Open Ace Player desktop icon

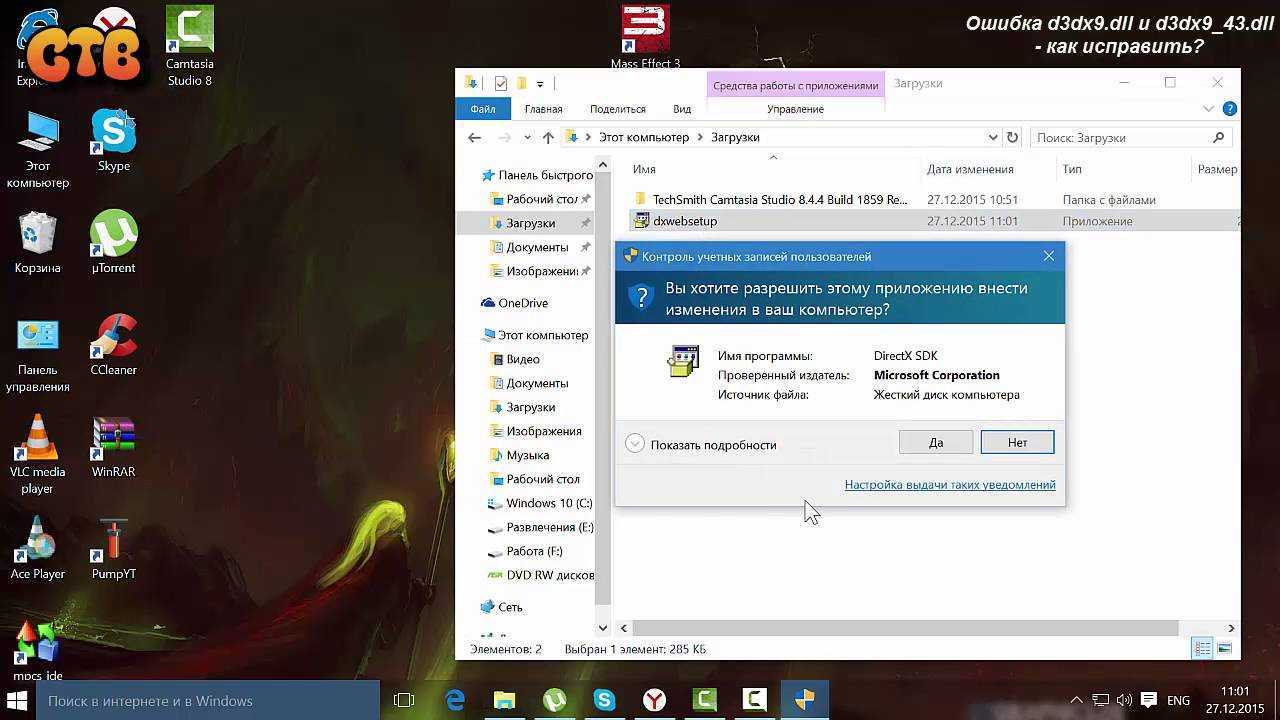(38, 549)
